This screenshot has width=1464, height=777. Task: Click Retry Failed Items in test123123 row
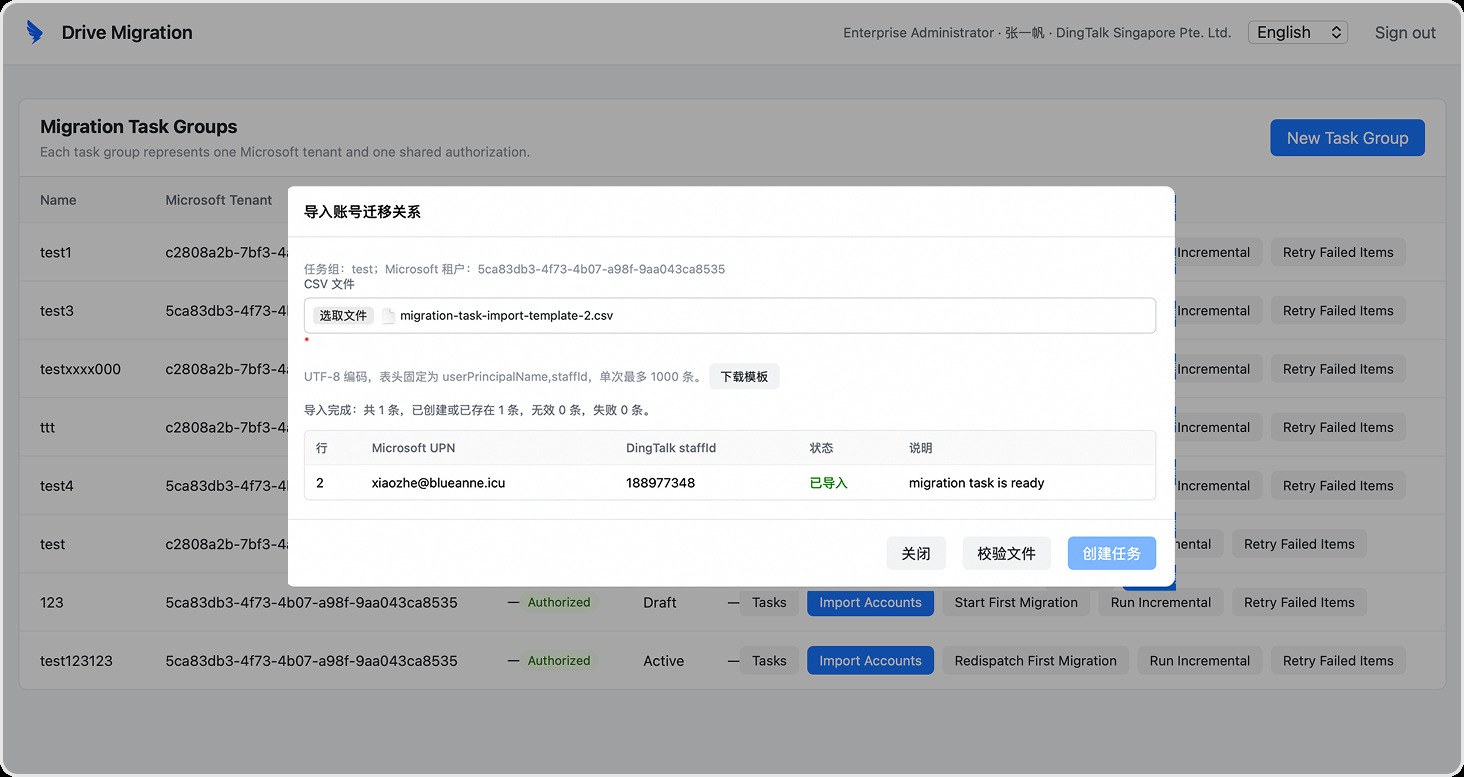click(1338, 660)
